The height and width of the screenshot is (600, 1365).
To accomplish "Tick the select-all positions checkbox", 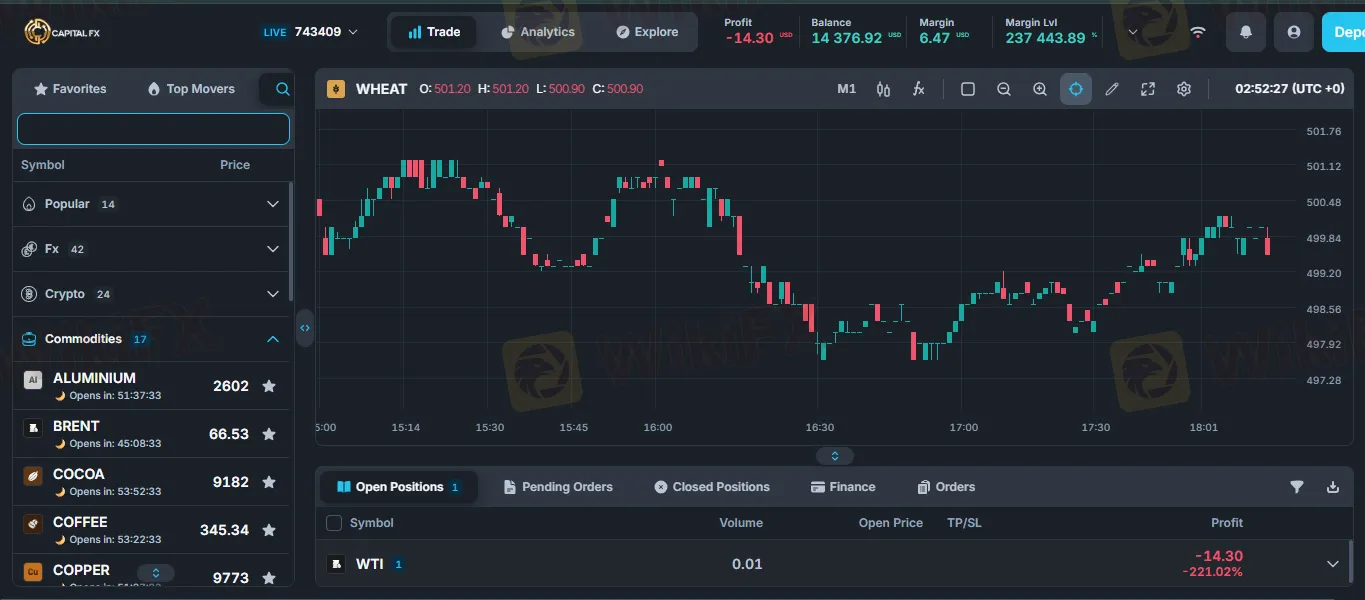I will [x=334, y=523].
